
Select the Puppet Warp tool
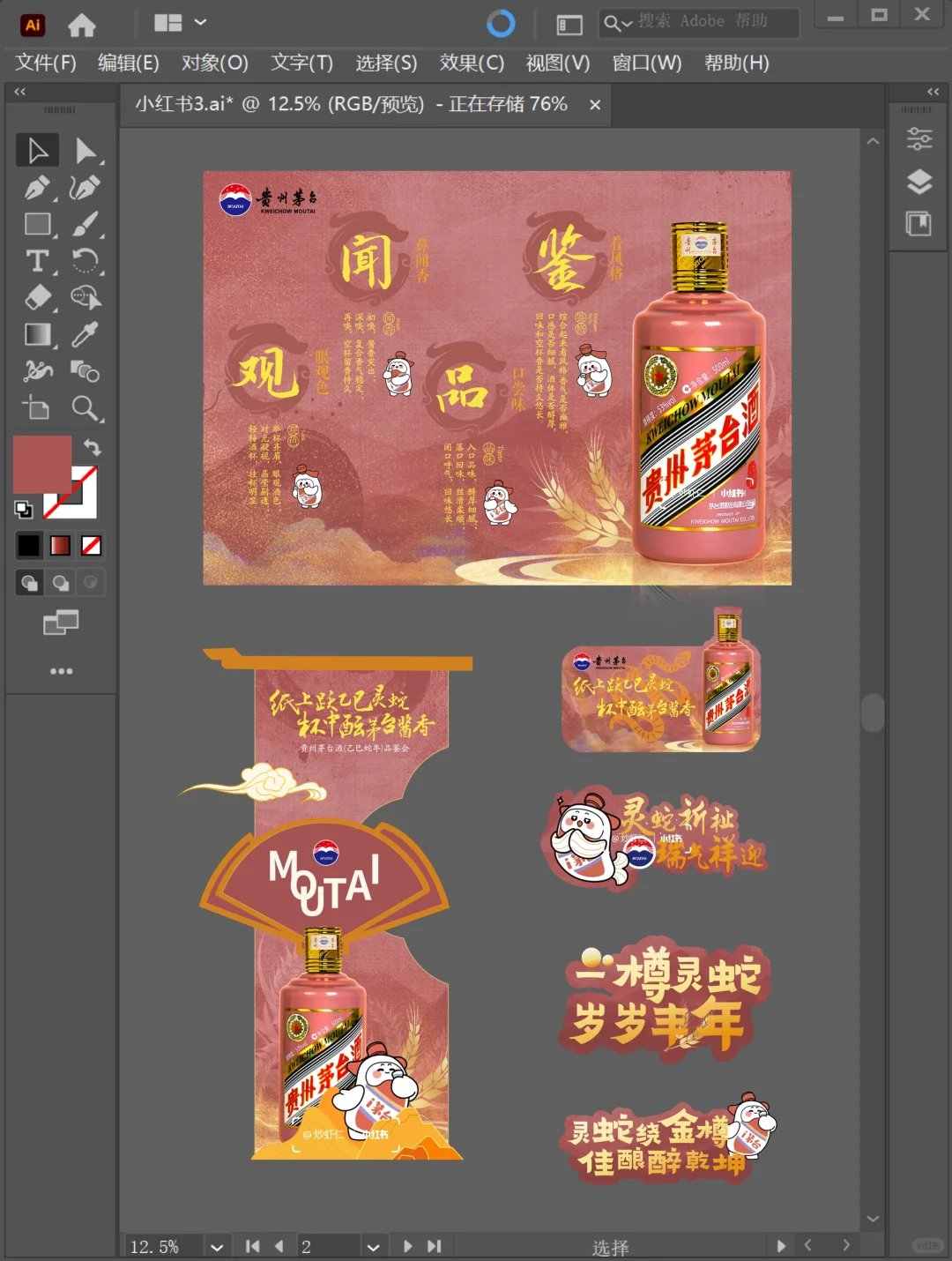(x=37, y=371)
